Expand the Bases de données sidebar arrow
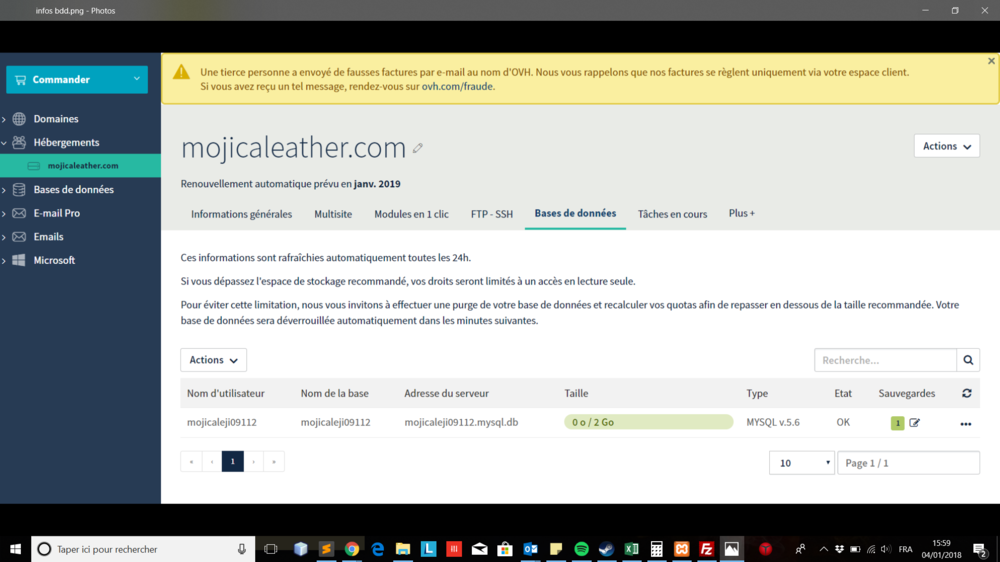 (x=4, y=190)
